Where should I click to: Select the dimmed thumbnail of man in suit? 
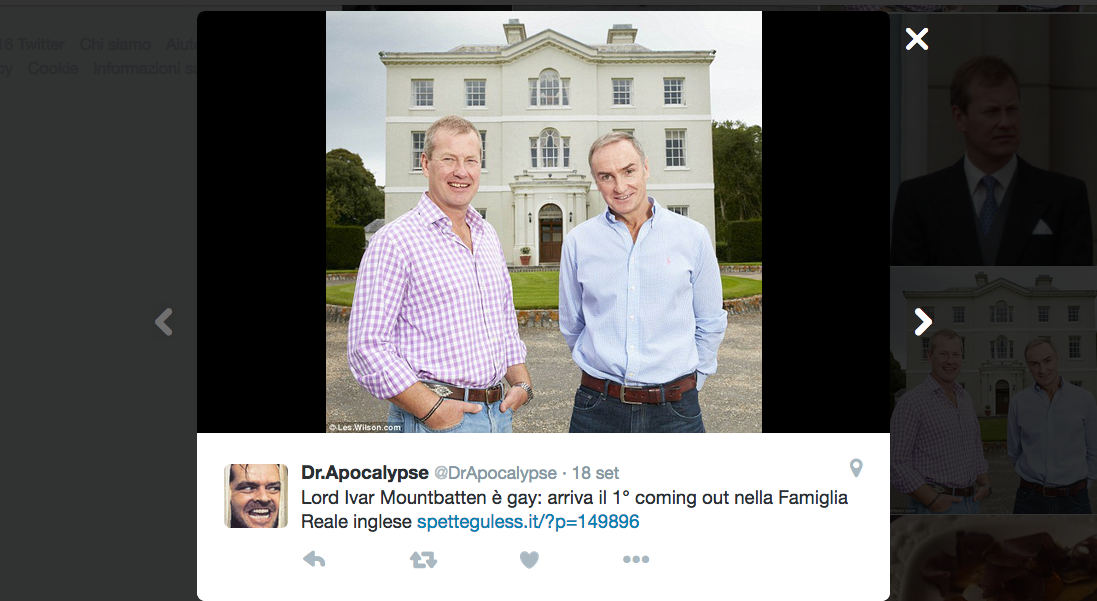click(x=993, y=140)
